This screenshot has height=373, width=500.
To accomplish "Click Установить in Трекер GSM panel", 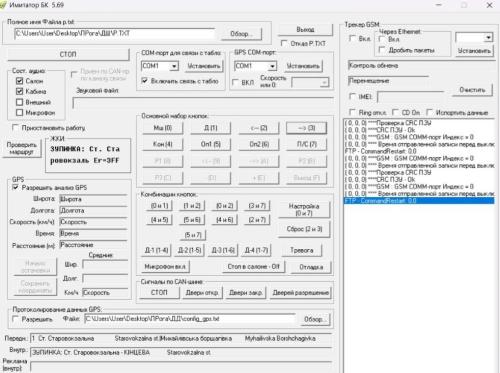I will tap(474, 51).
